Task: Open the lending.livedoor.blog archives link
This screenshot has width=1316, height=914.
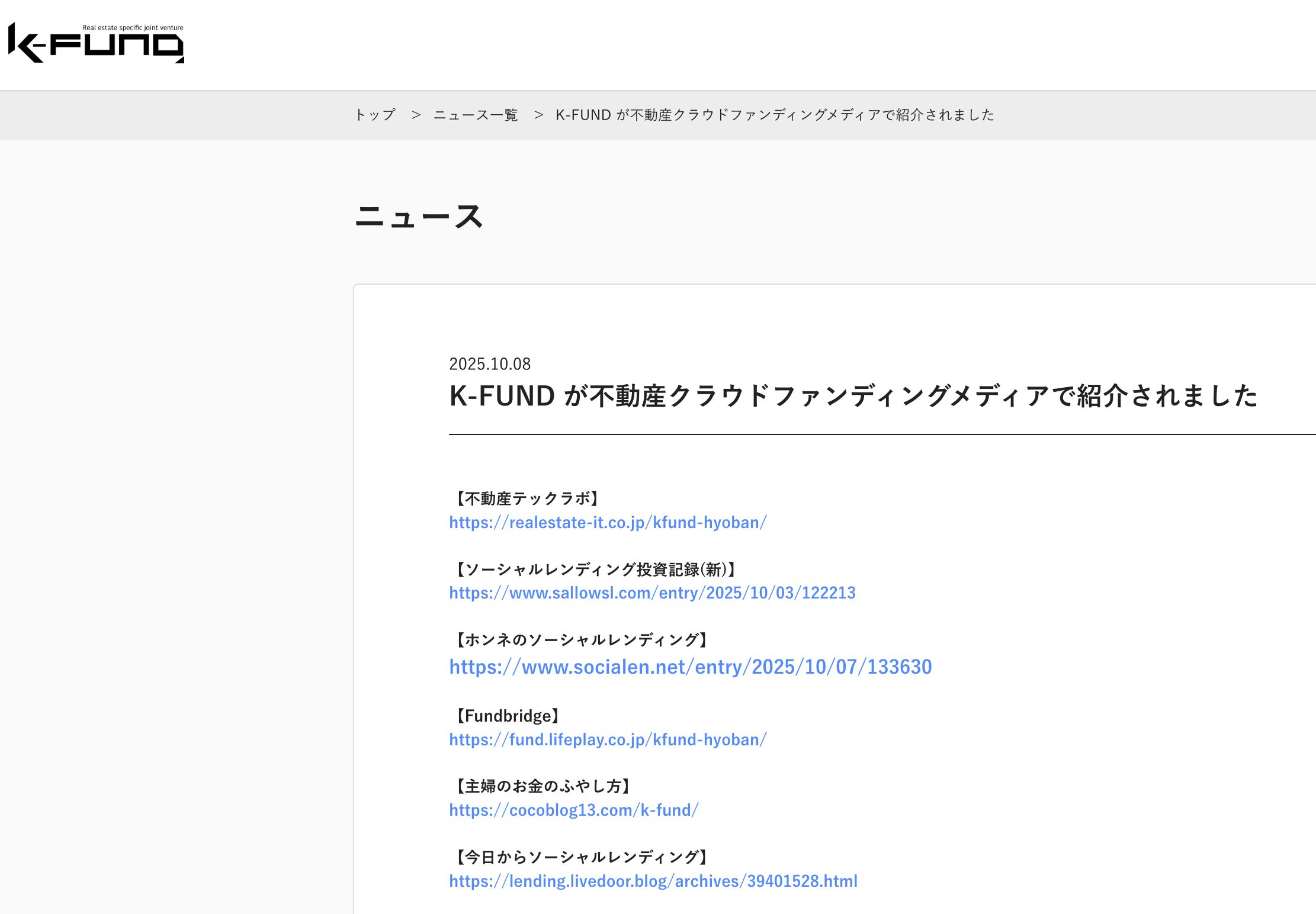Action: (x=653, y=881)
